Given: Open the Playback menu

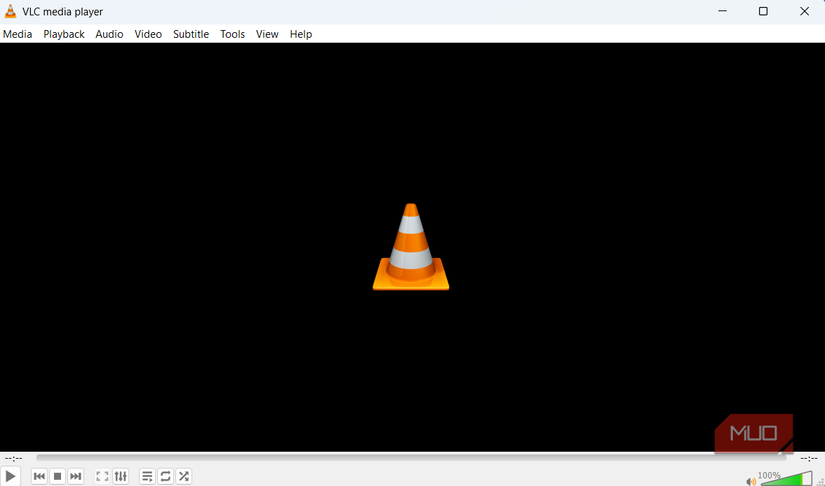Looking at the screenshot, I should tap(64, 34).
